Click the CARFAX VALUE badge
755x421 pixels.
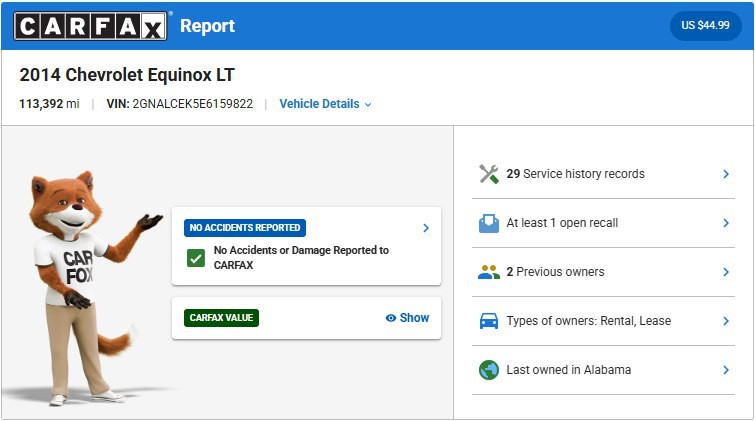point(221,318)
